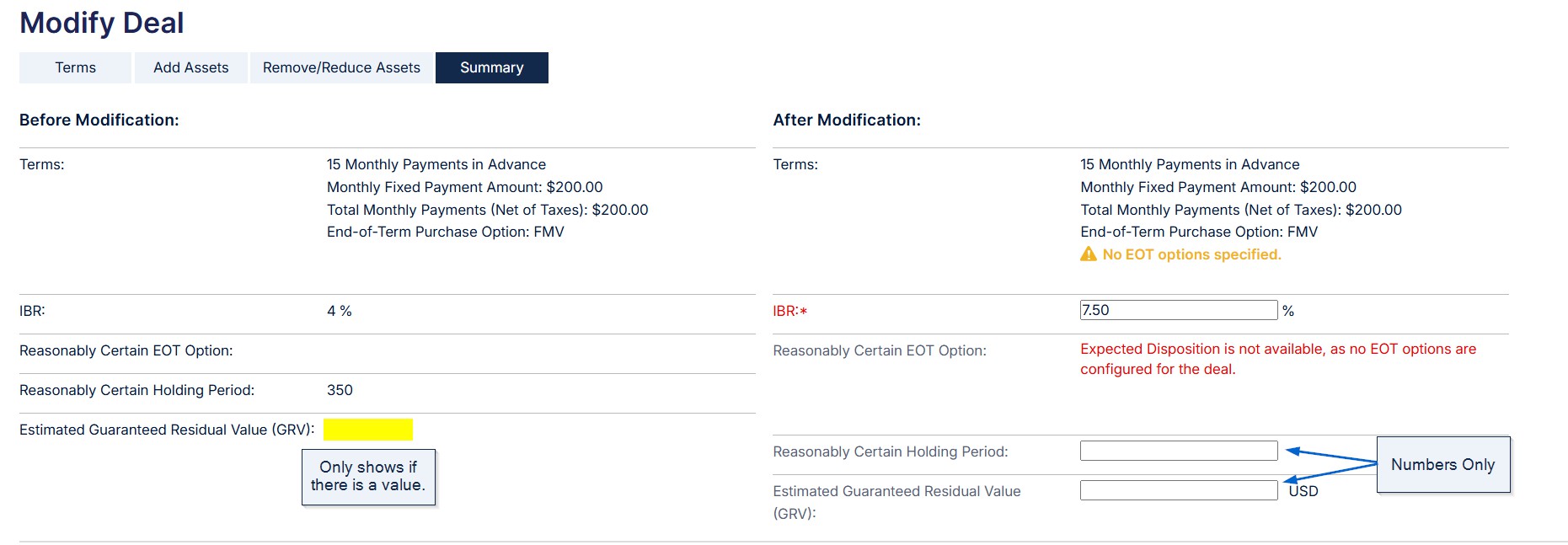Click the red Expected Disposition error message

[x=1278, y=359]
